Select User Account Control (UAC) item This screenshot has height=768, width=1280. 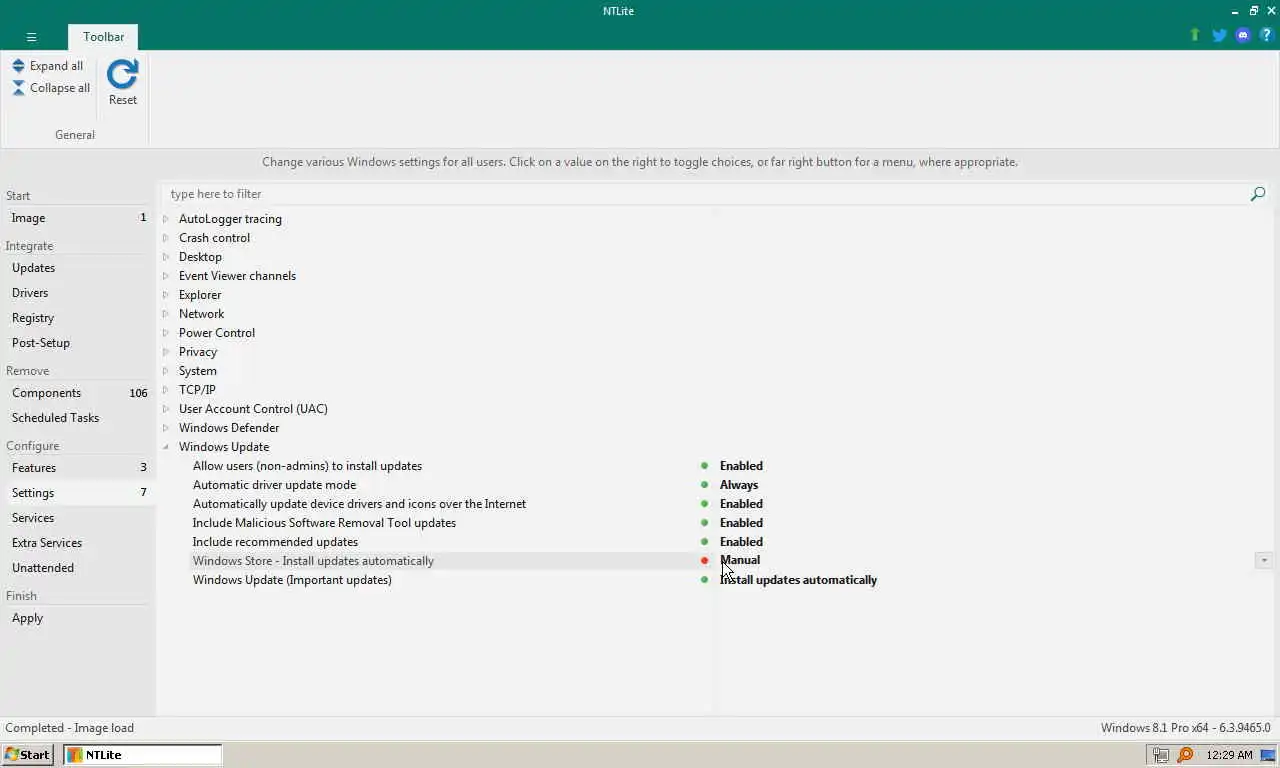pos(253,409)
